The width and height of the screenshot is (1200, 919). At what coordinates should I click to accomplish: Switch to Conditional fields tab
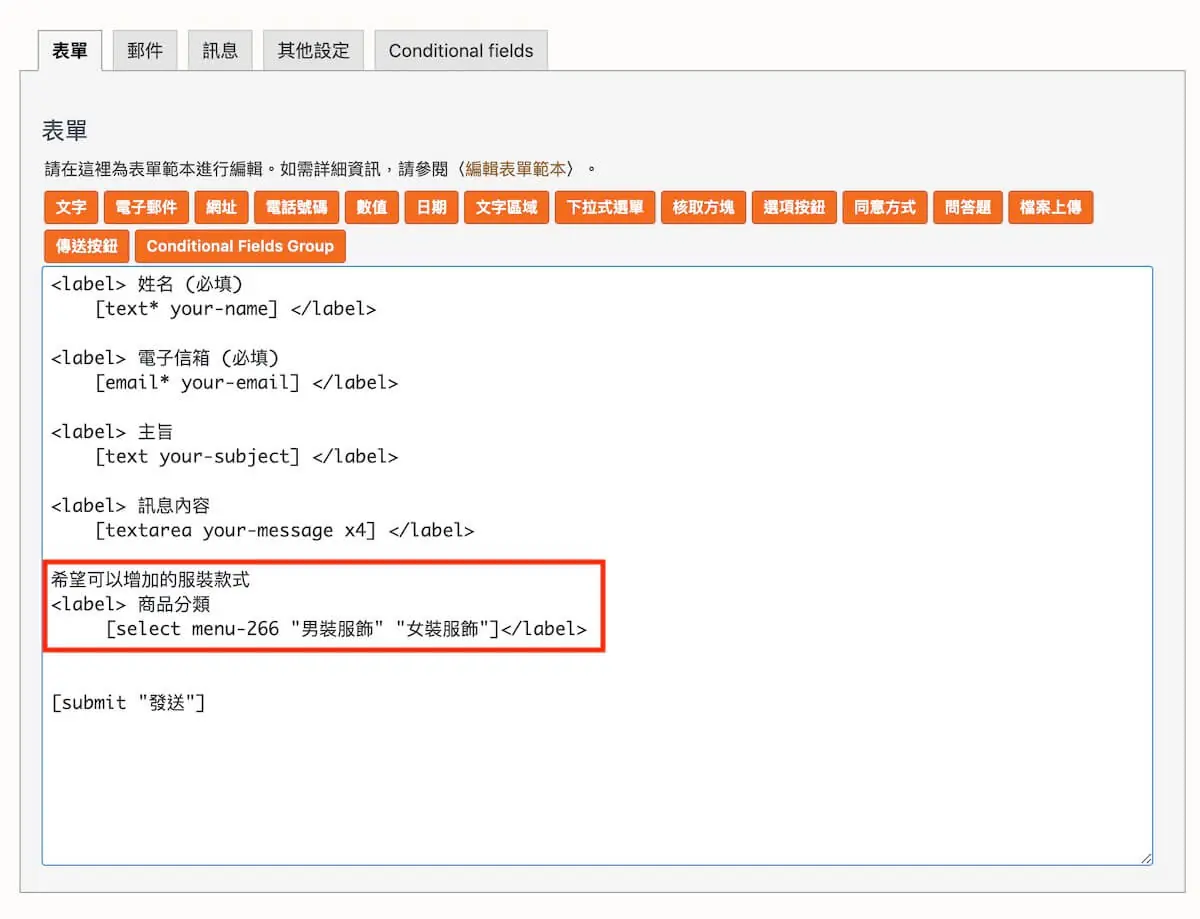(x=461, y=50)
